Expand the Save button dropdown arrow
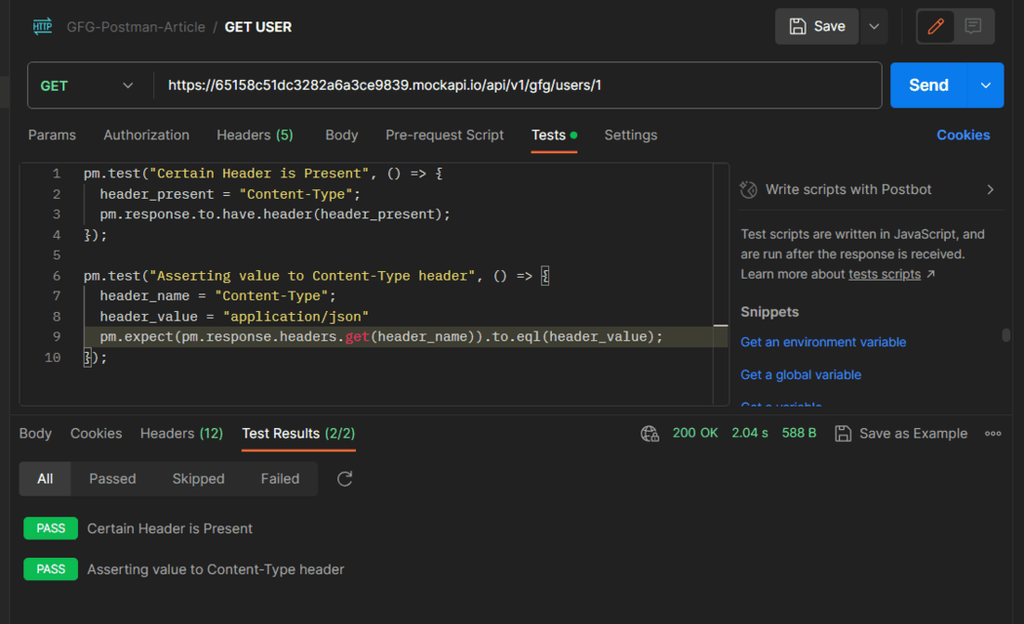This screenshot has height=624, width=1024. pyautogui.click(x=874, y=27)
